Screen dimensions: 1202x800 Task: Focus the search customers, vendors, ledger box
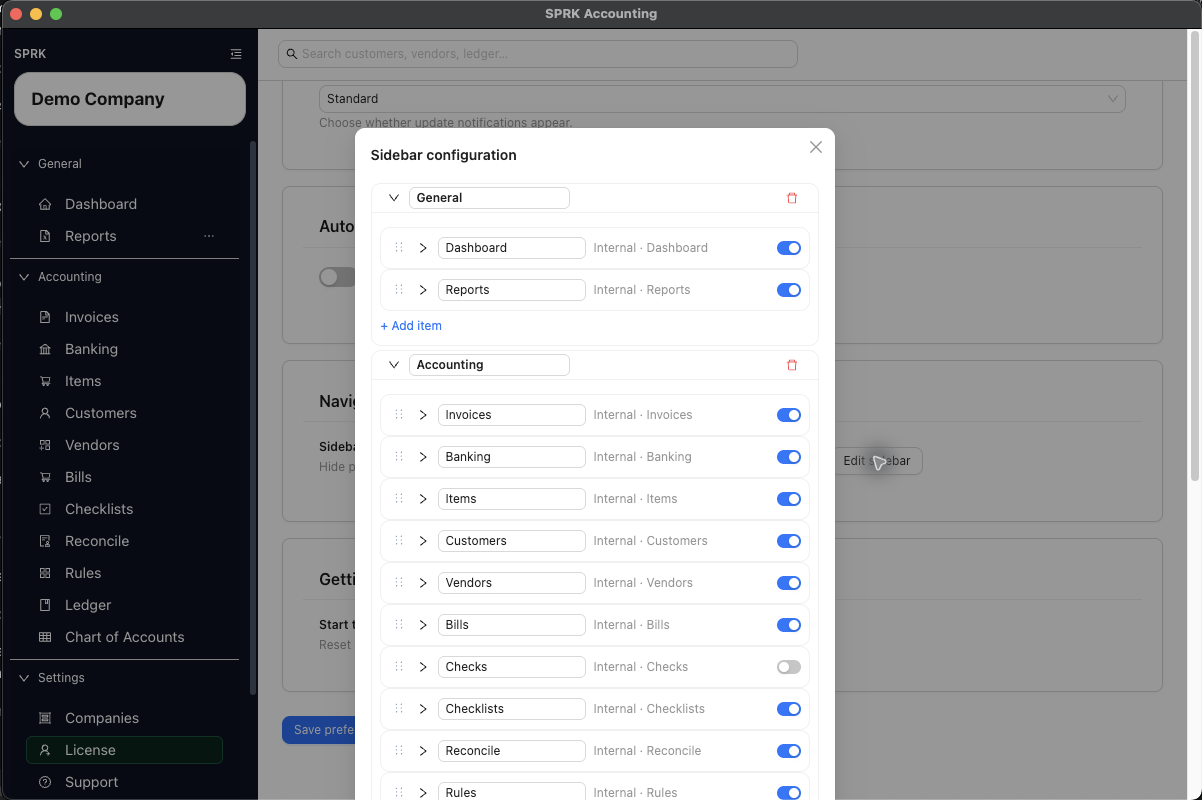538,54
